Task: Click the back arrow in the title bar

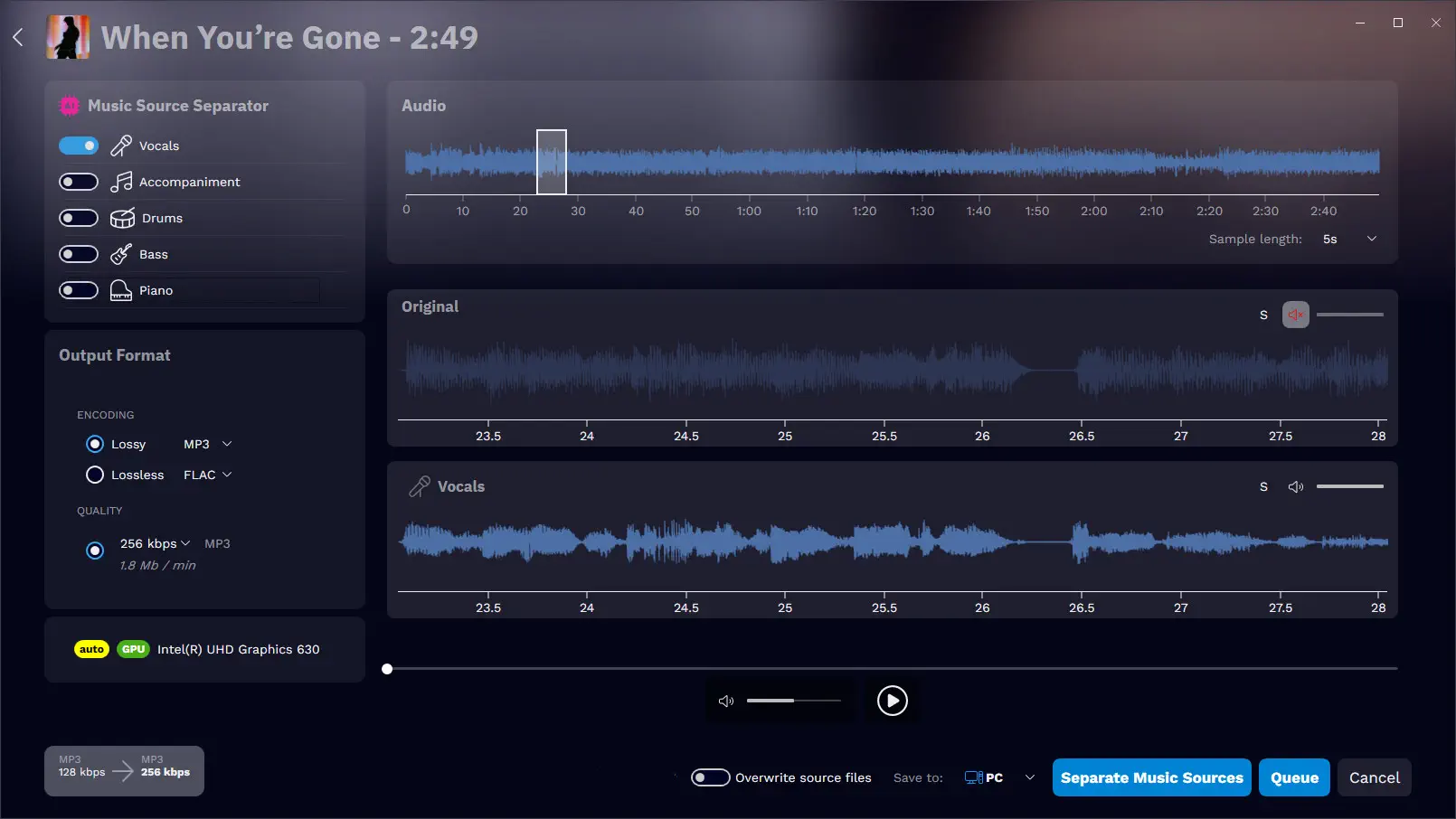Action: [17, 36]
